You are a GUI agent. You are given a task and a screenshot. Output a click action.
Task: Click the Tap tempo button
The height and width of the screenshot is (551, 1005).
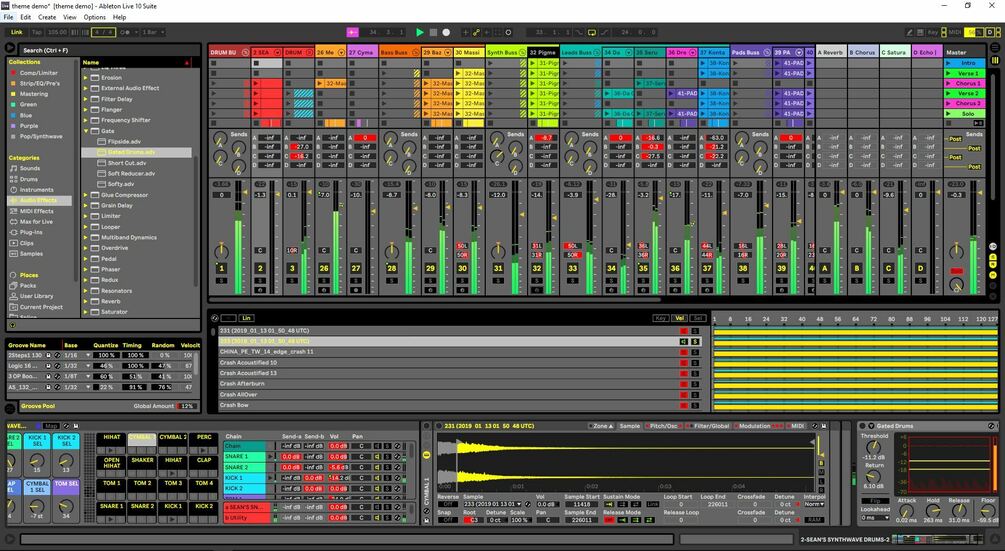(37, 32)
